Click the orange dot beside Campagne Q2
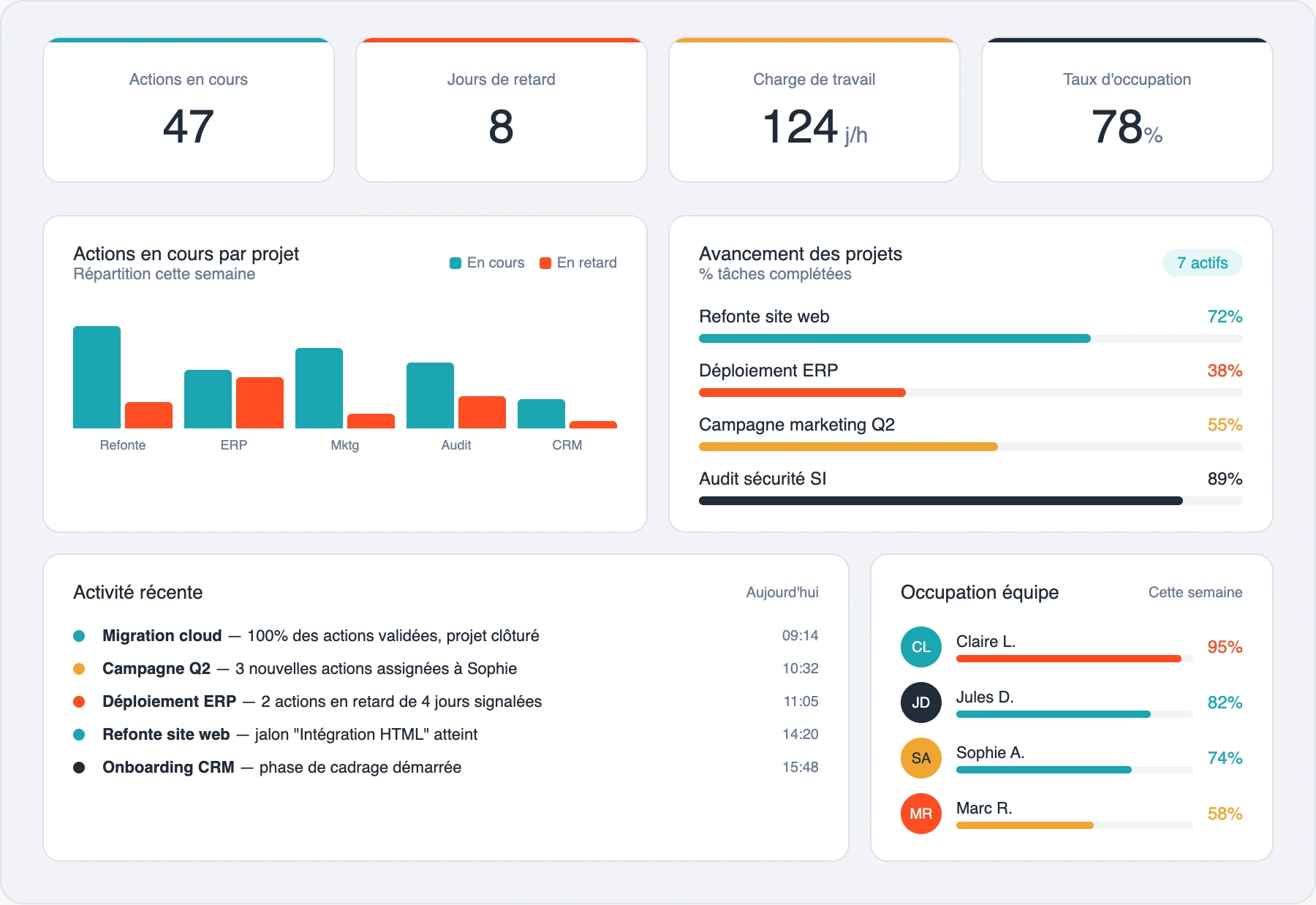This screenshot has height=905, width=1316. 79,668
